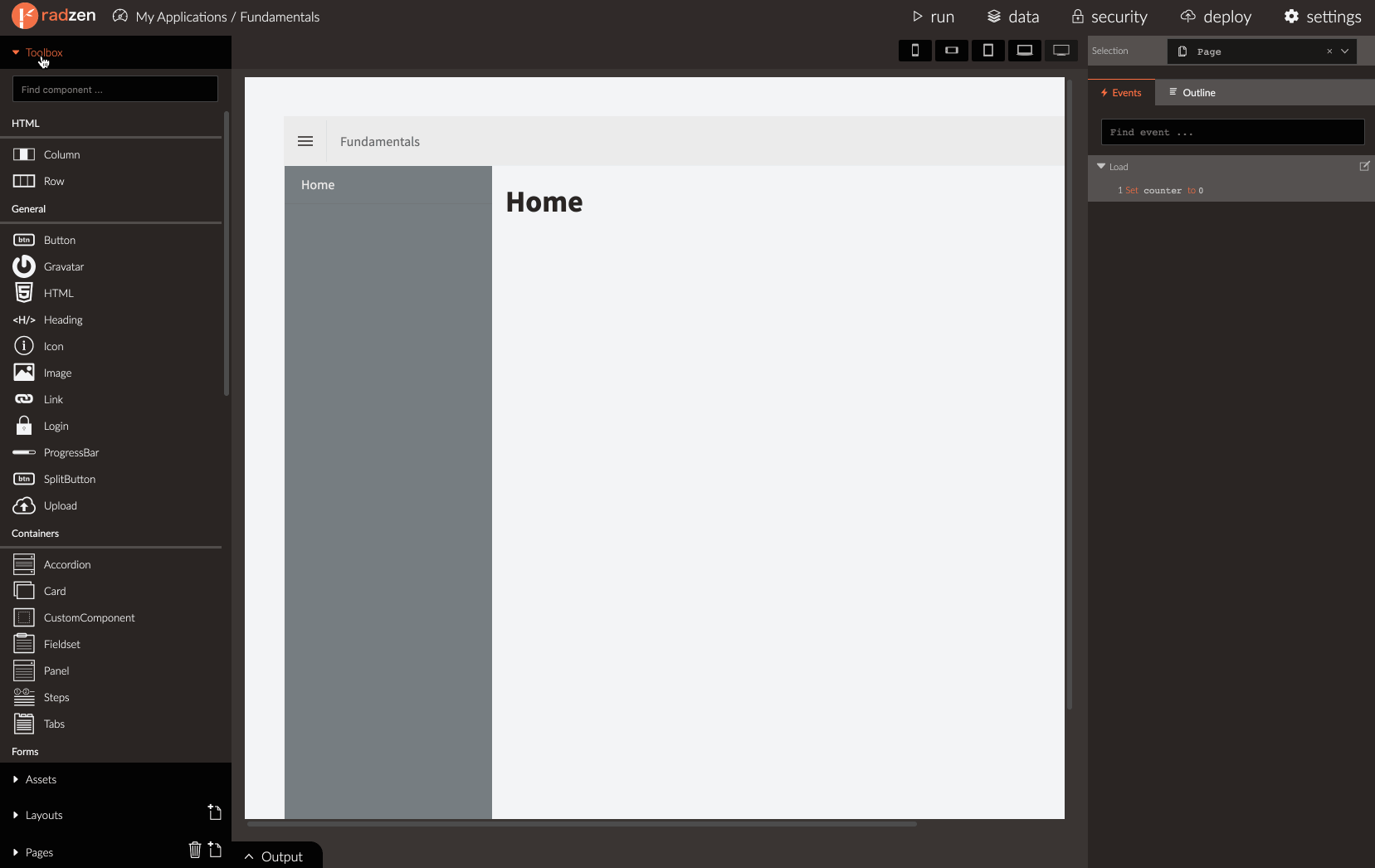This screenshot has height=868, width=1375.
Task: Select the Gravatar component icon
Action: 24,266
